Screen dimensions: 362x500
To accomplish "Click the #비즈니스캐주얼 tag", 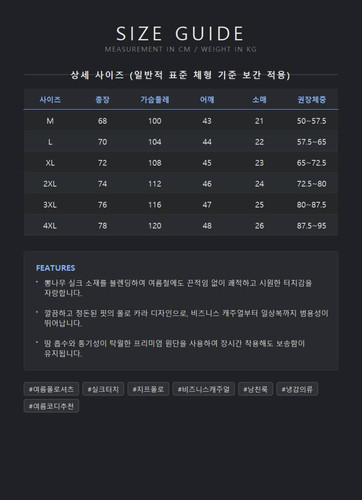I will [203, 389].
